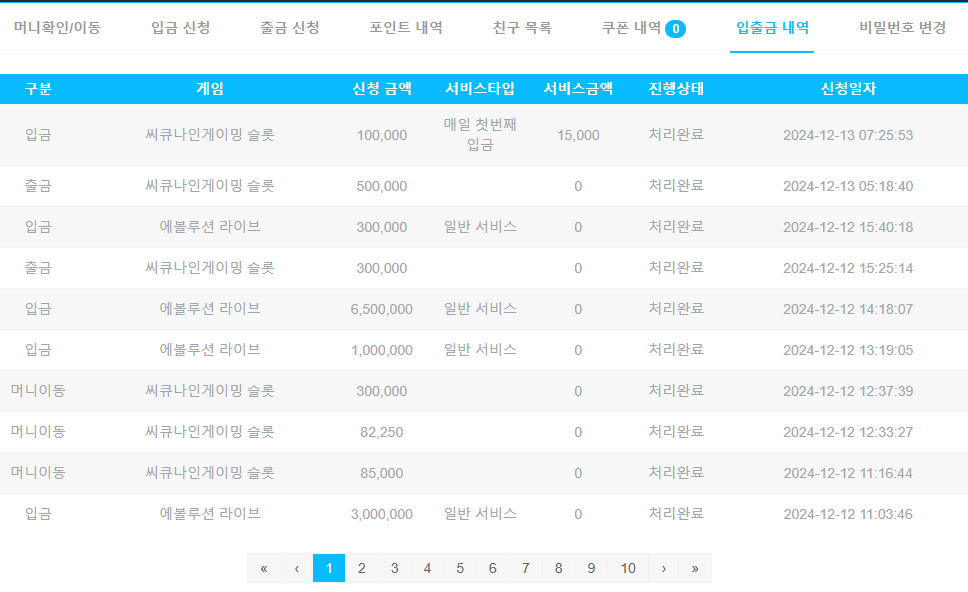Viewport: 968px width, 592px height.
Task: Click 출금 in the 500,000 row
Action: tap(38, 186)
